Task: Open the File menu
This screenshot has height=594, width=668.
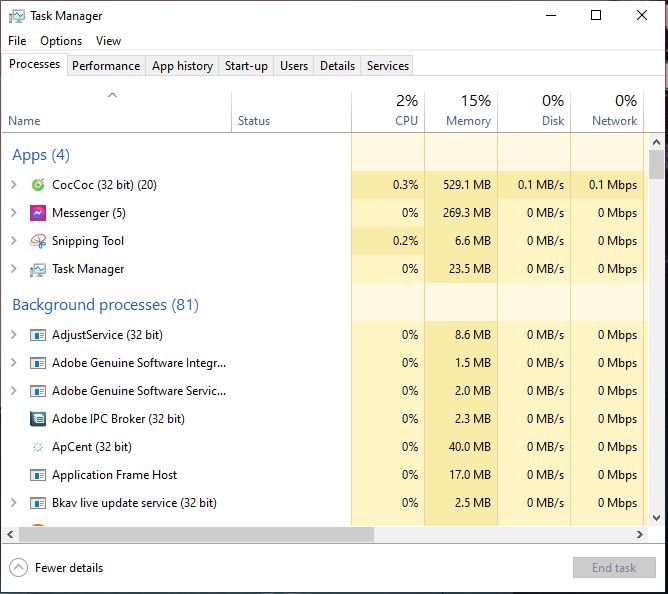Action: [x=17, y=41]
